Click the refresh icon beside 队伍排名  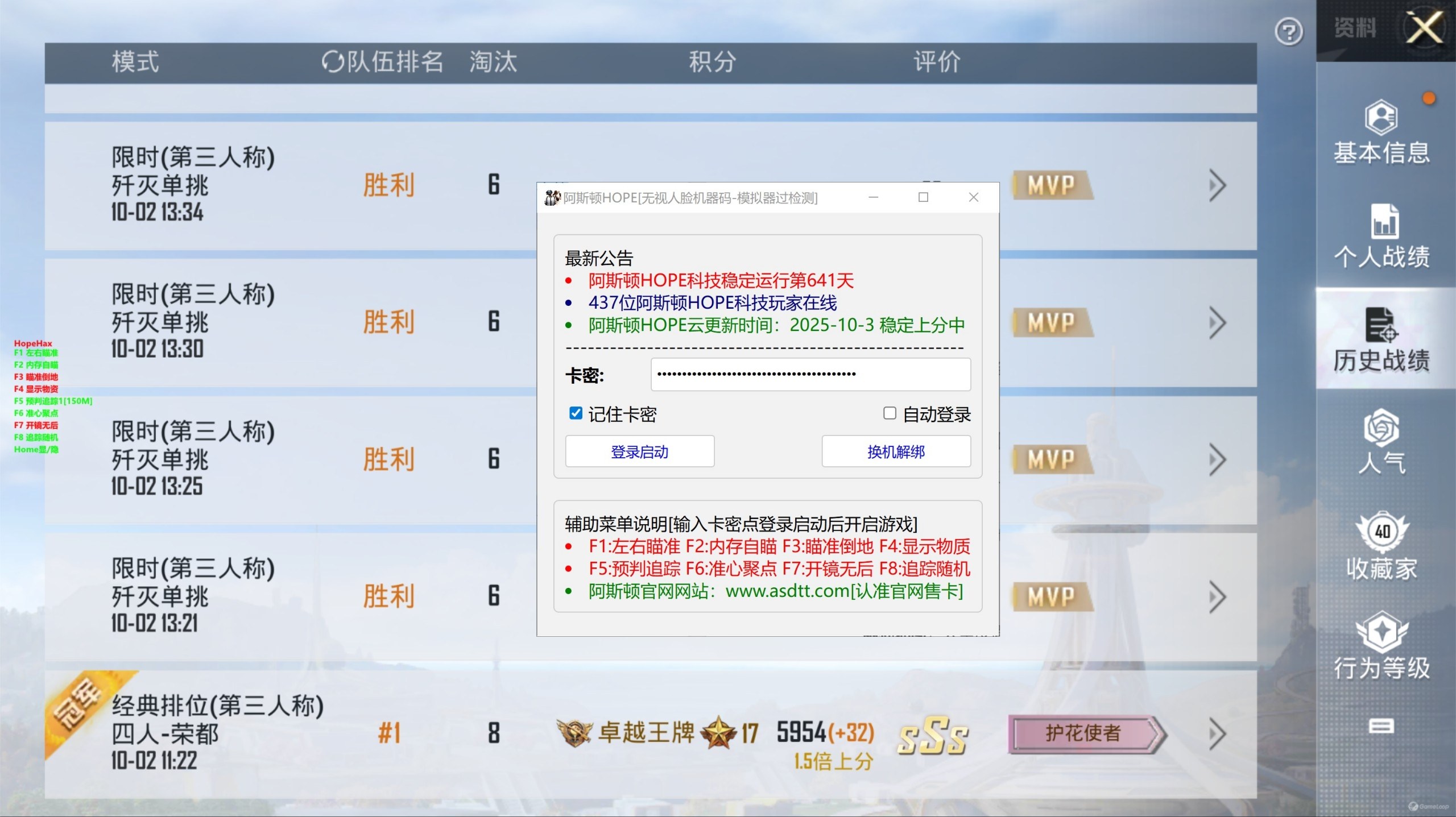tap(333, 61)
